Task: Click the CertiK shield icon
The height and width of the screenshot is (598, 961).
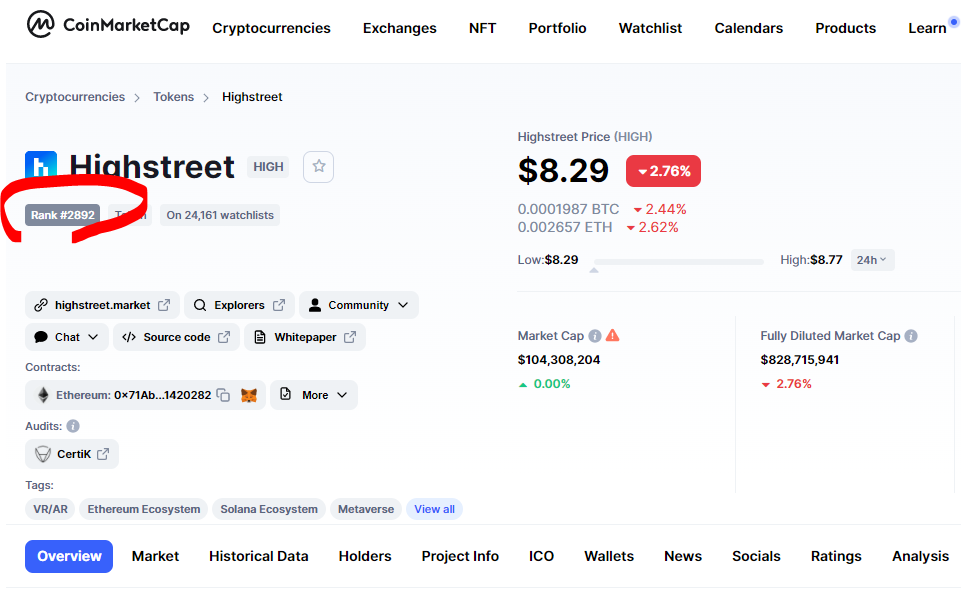Action: pyautogui.click(x=43, y=454)
